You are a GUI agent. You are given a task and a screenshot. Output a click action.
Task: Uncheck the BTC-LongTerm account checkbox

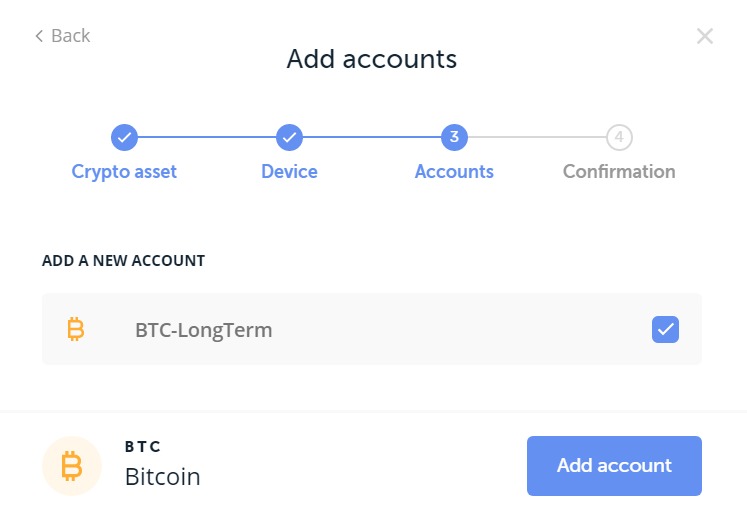665,329
